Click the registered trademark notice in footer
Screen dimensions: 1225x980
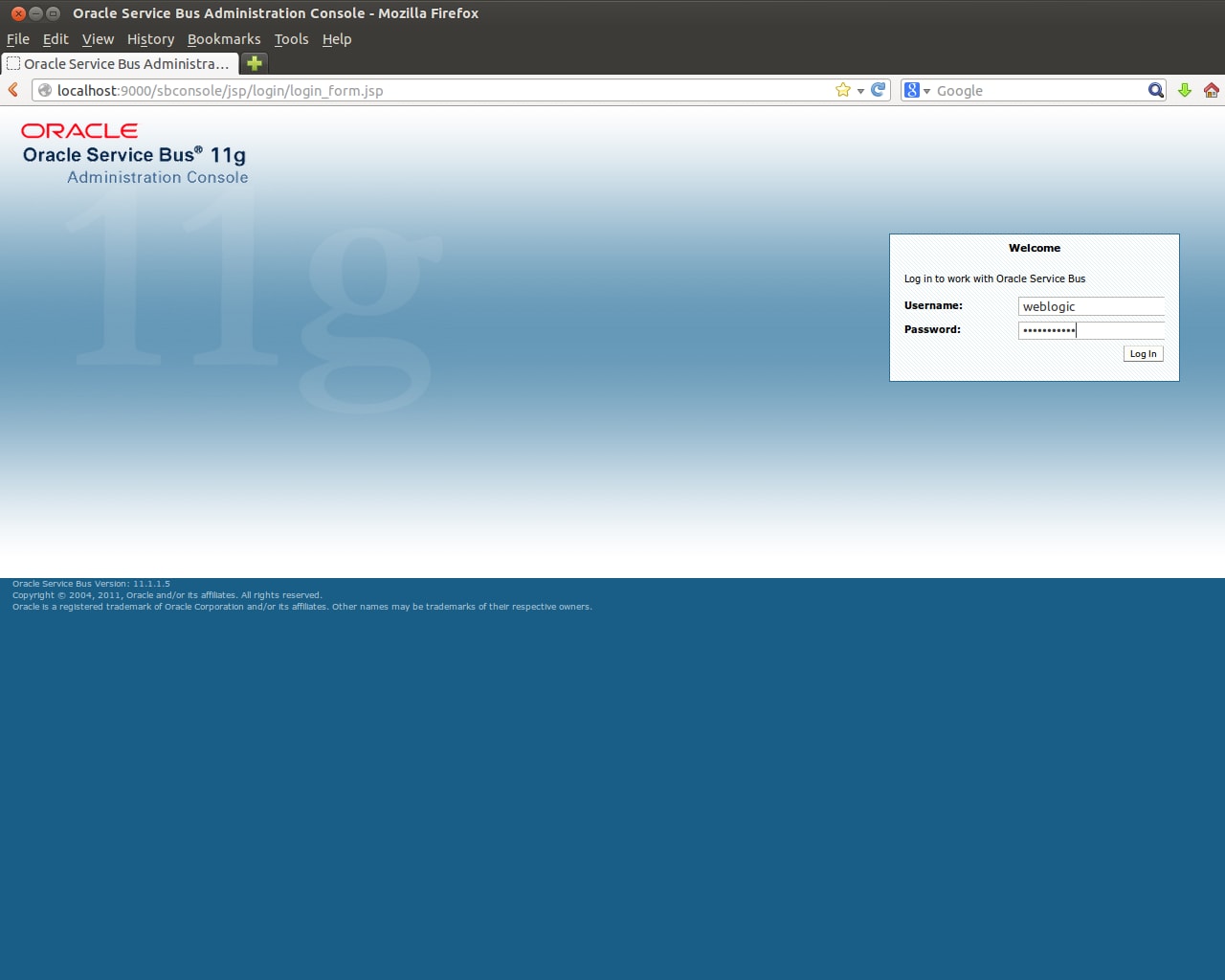(x=302, y=607)
